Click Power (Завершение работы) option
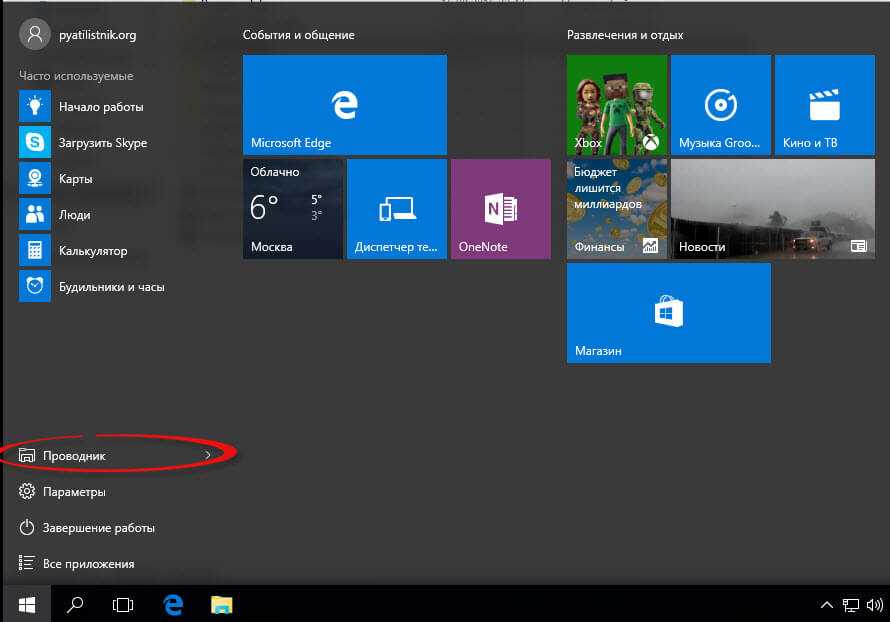 tap(98, 528)
